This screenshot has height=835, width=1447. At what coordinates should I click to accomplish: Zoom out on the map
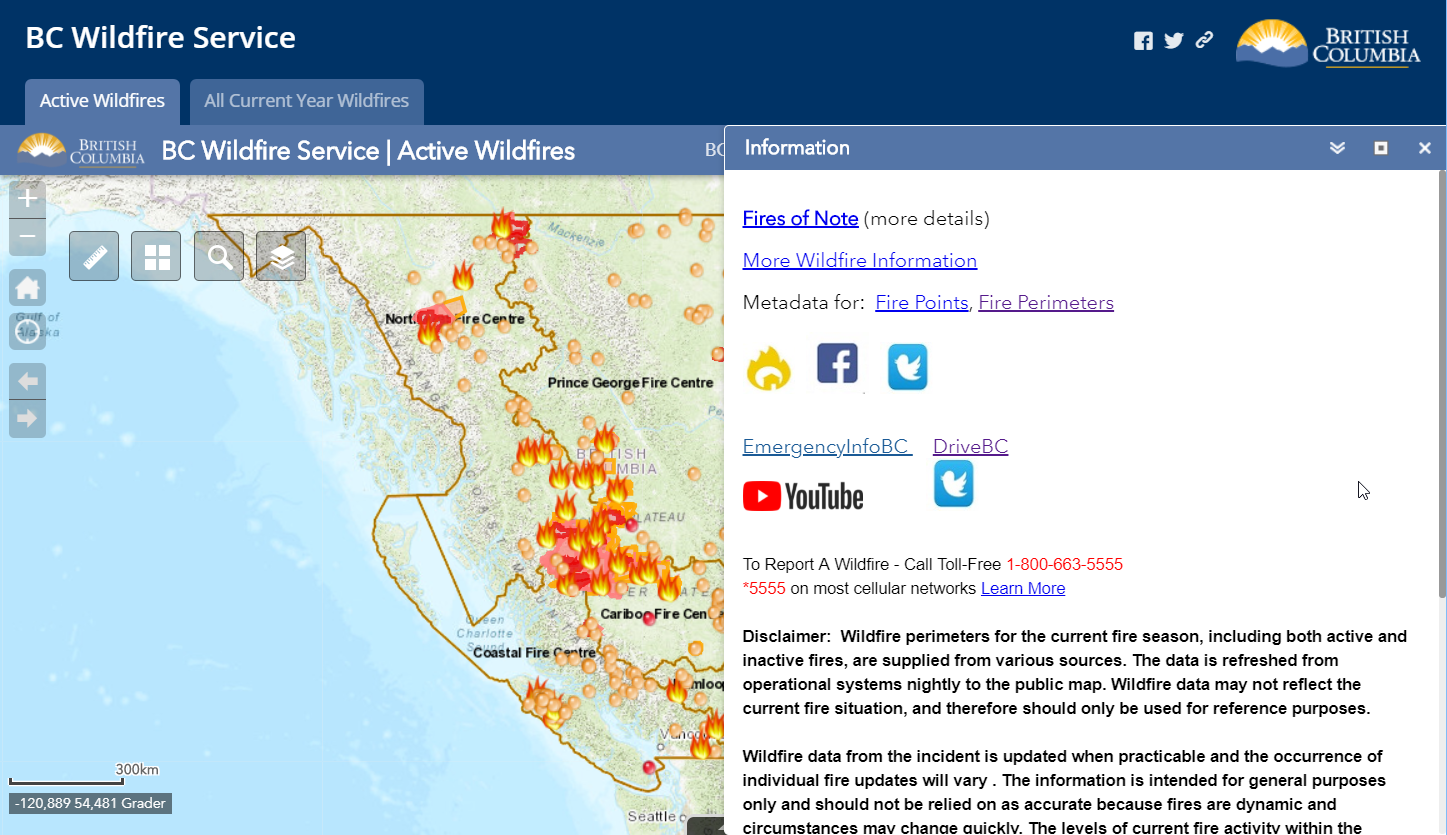coord(27,238)
